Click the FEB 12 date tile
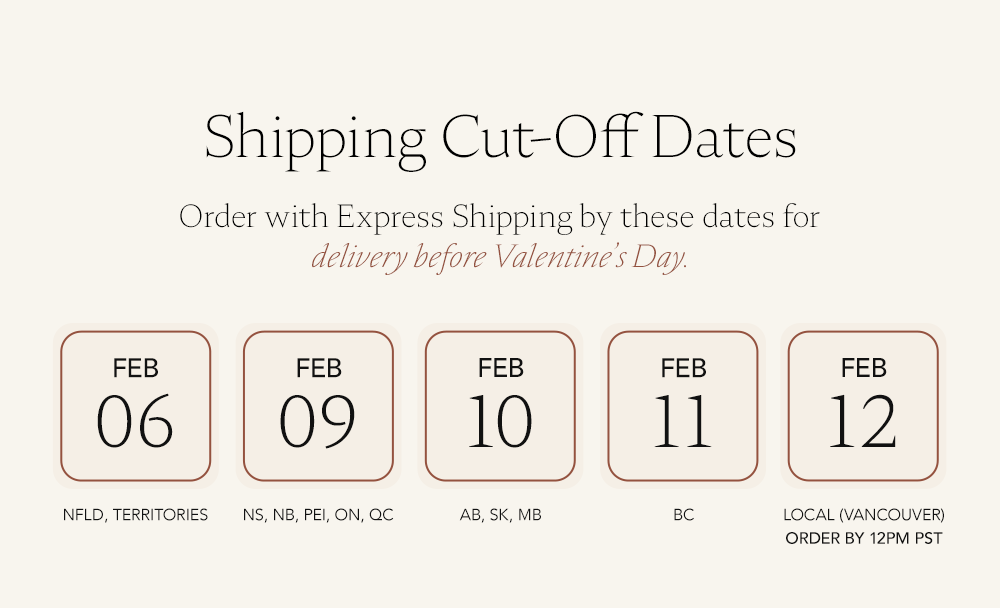1000x608 pixels. click(x=863, y=406)
